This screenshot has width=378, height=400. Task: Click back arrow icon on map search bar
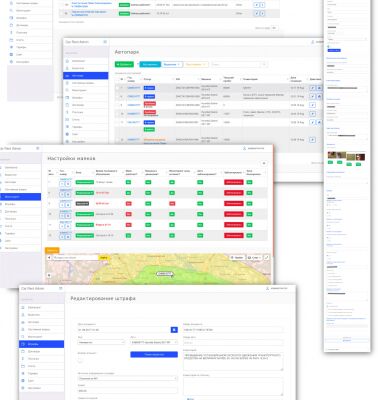coord(49,258)
